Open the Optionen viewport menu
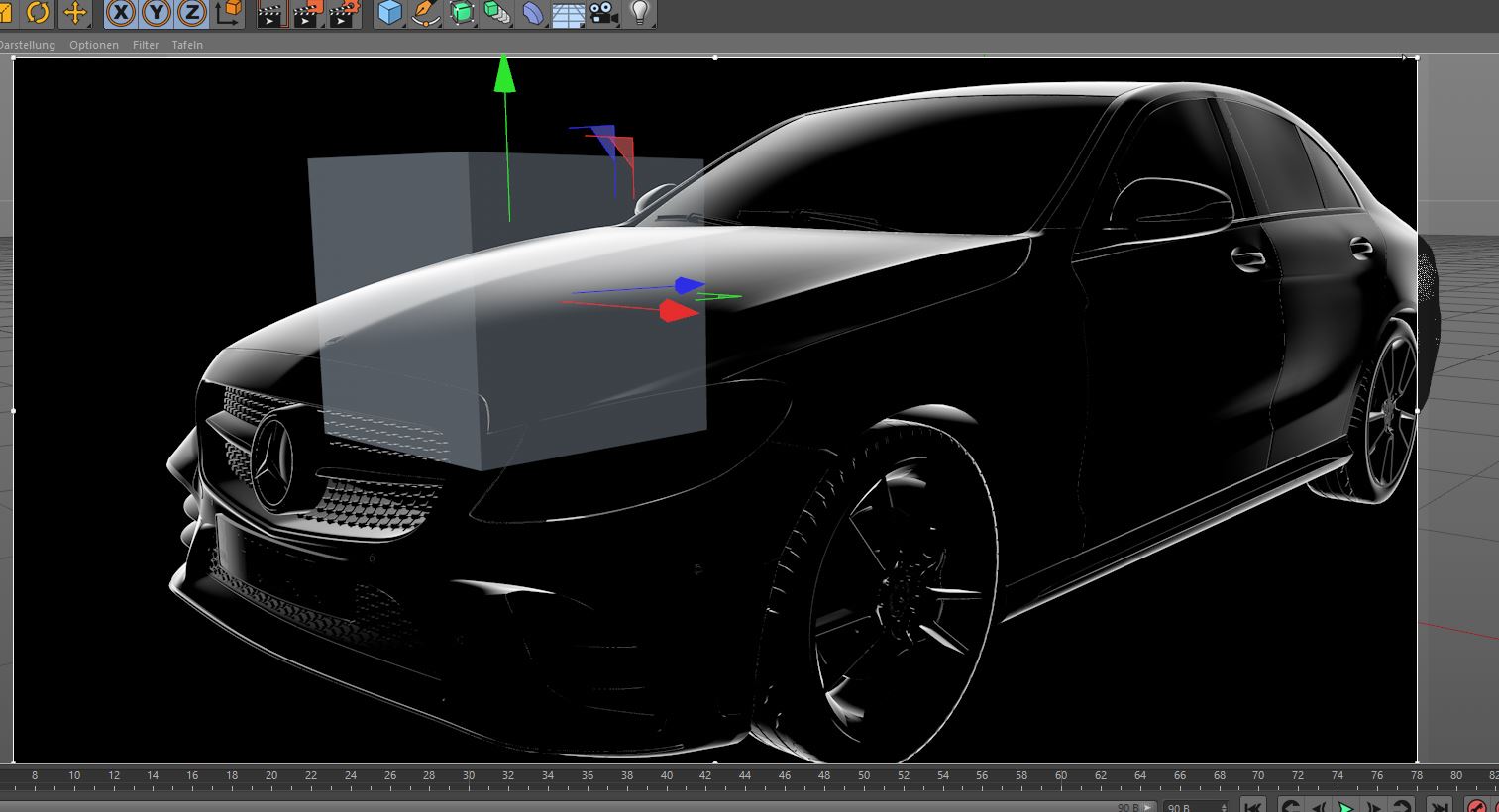This screenshot has height=812, width=1499. point(94,45)
